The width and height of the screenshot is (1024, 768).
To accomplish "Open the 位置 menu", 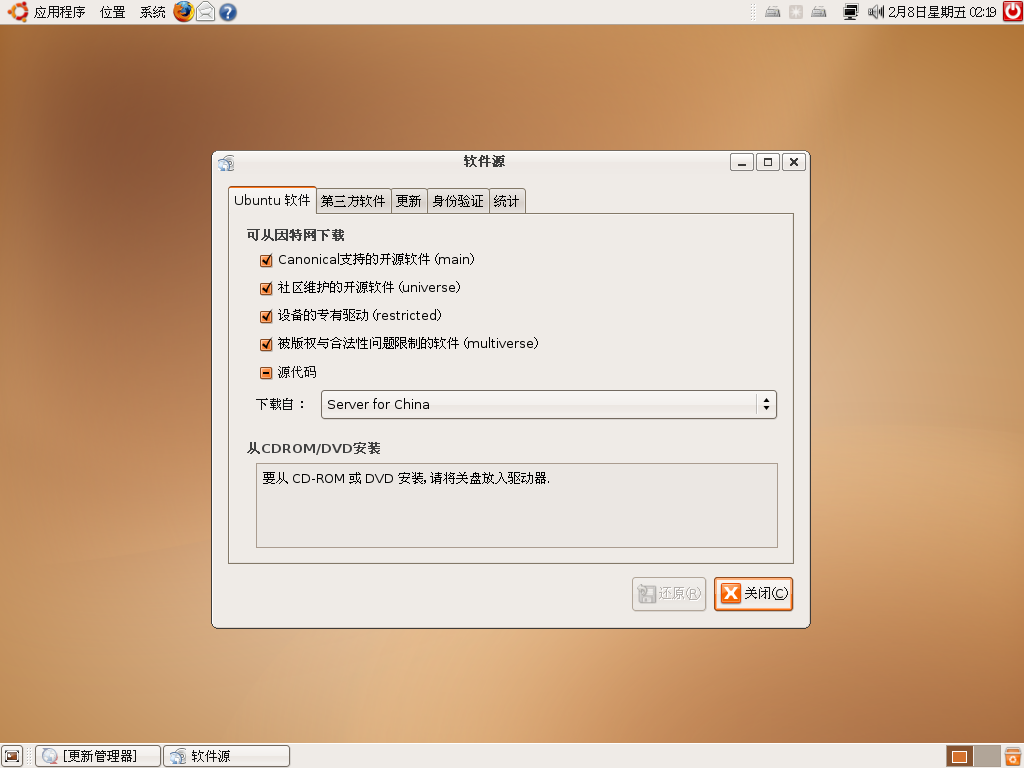I will pos(112,12).
